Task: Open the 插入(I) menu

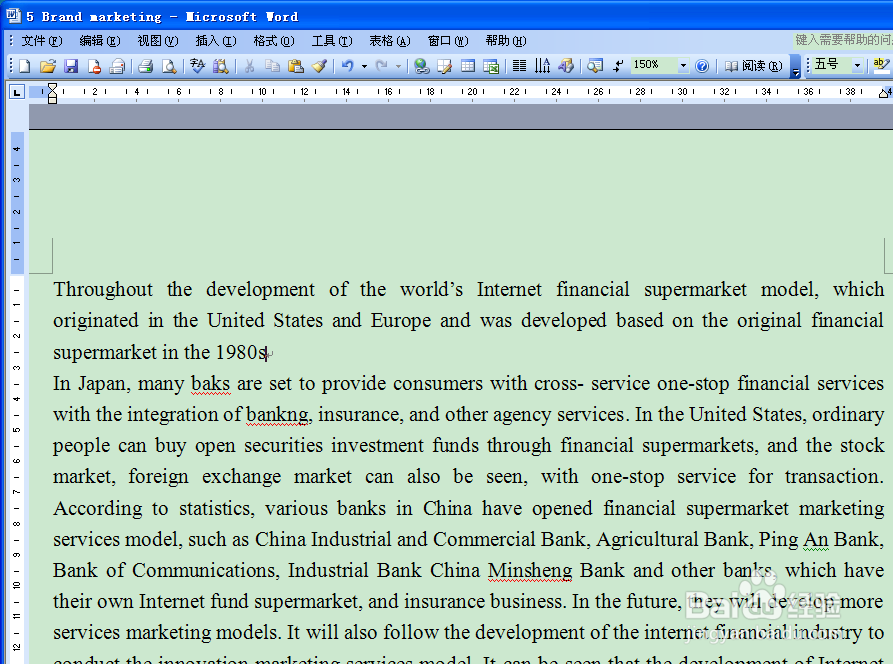Action: tap(216, 41)
